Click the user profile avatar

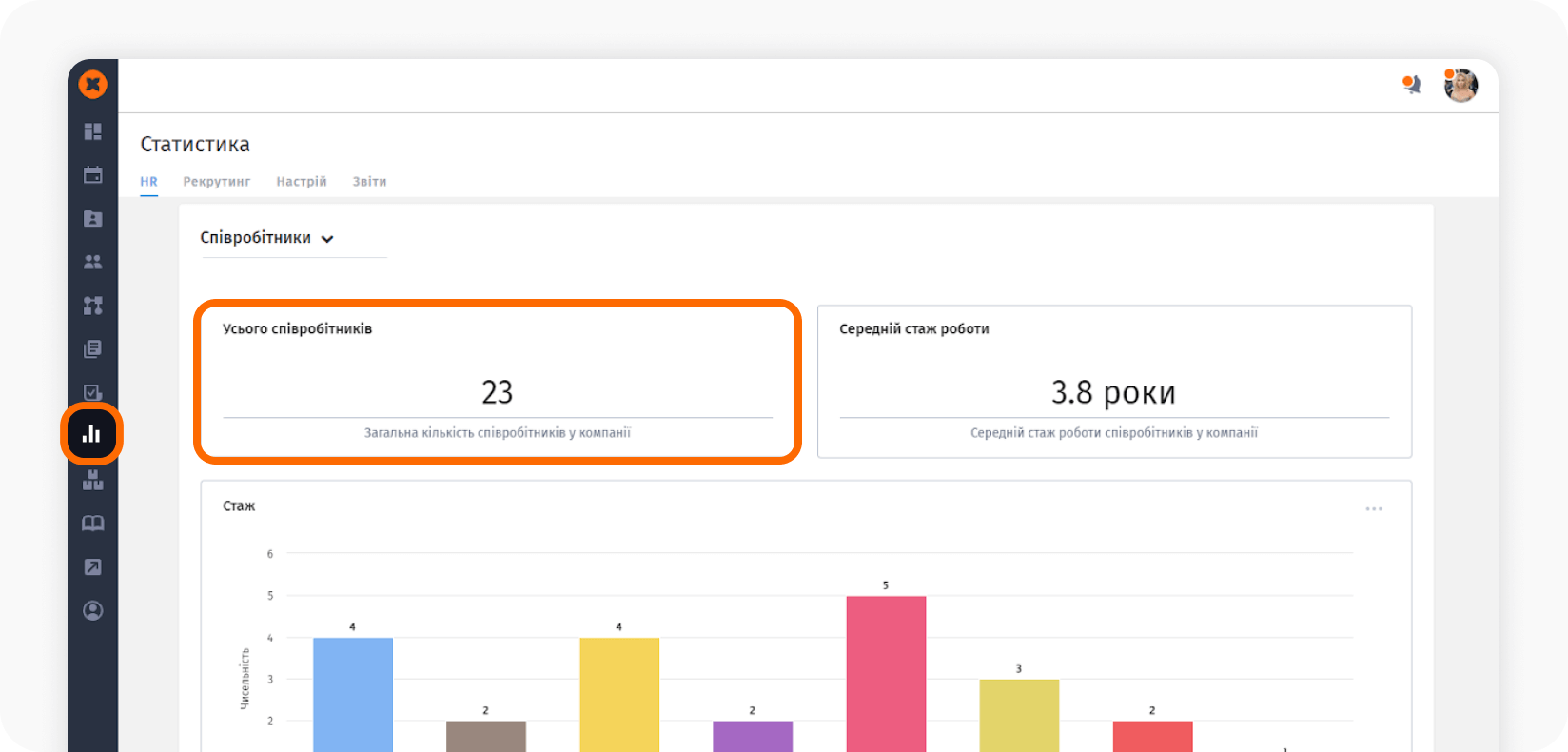click(x=1460, y=86)
